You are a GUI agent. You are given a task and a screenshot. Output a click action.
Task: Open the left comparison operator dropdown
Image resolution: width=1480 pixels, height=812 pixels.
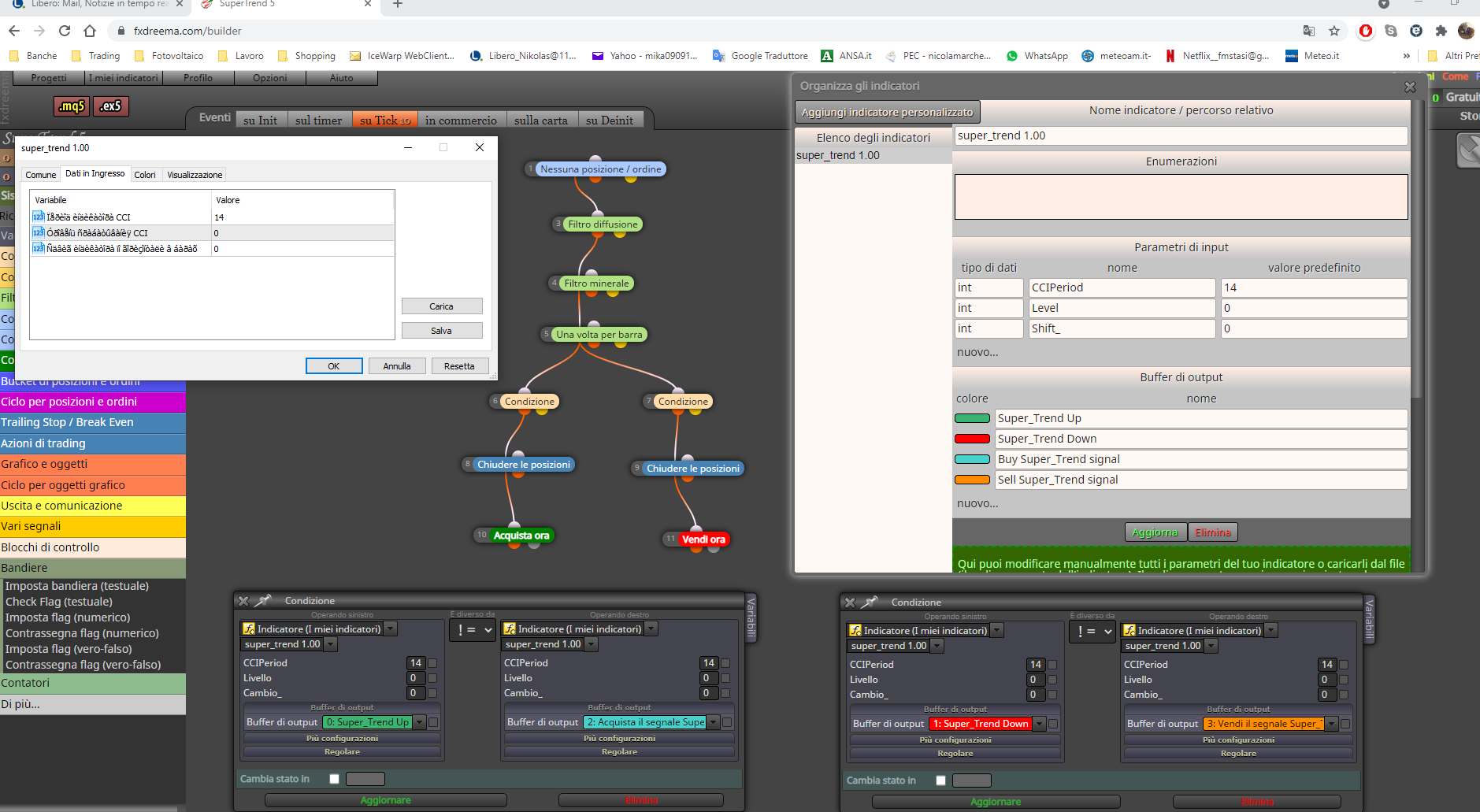[x=473, y=630]
